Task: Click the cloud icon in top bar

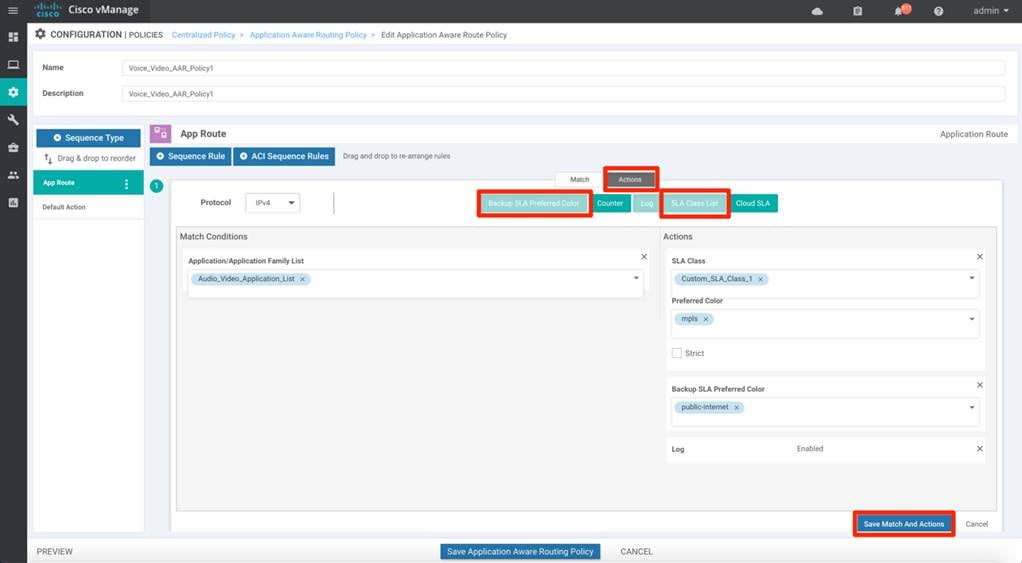Action: tap(817, 11)
